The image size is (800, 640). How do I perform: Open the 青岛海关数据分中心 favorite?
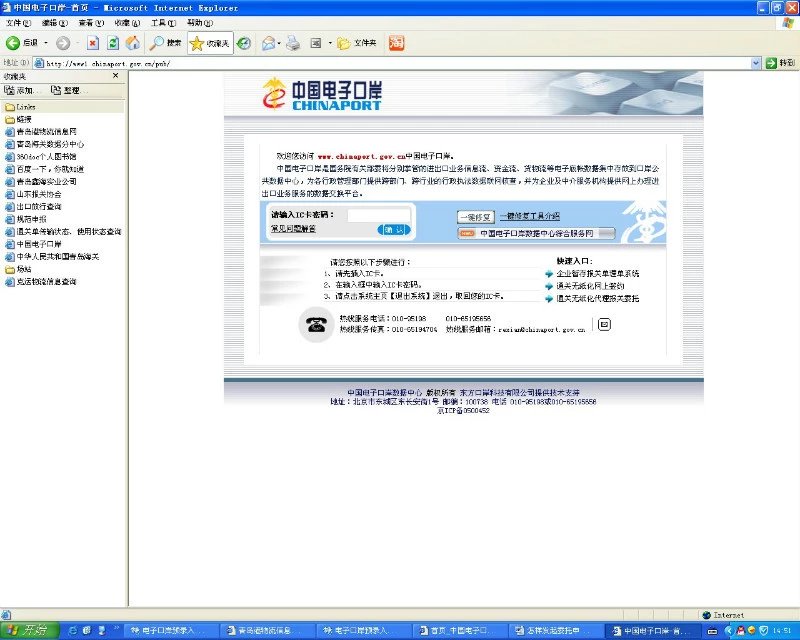[x=44, y=144]
